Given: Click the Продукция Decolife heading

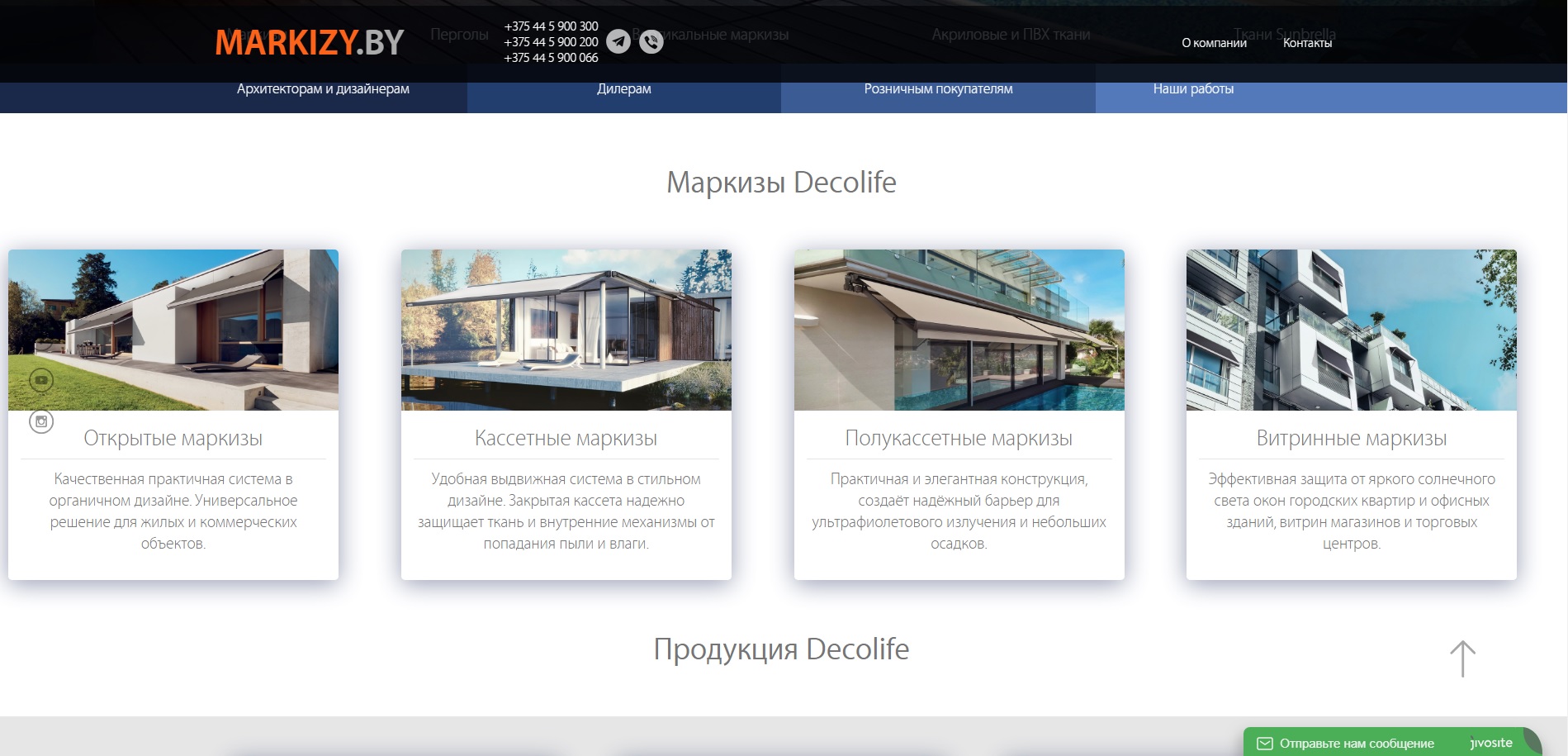Looking at the screenshot, I should tap(781, 649).
